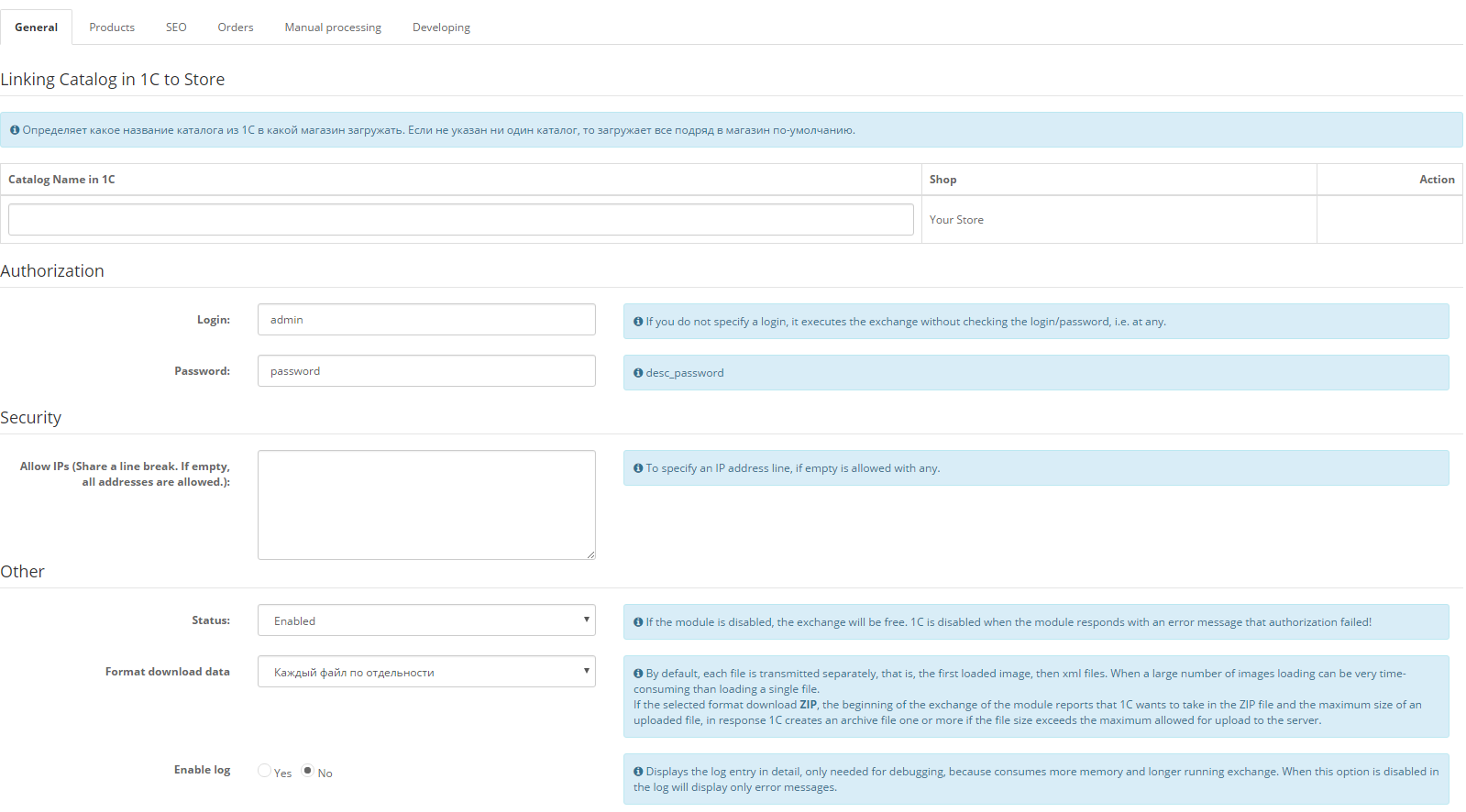Viewport: 1466px width, 812px height.
Task: Click the bold 'ZIP' word in the hint
Action: click(808, 705)
